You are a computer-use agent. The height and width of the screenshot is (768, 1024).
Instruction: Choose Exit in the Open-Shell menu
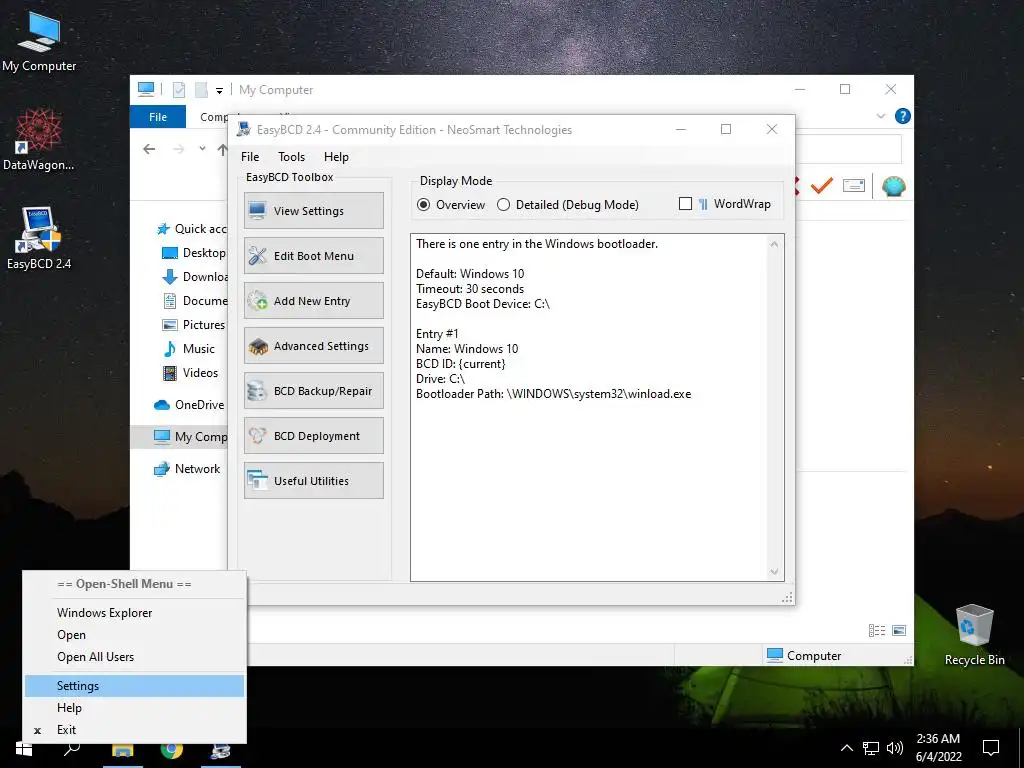point(135,730)
